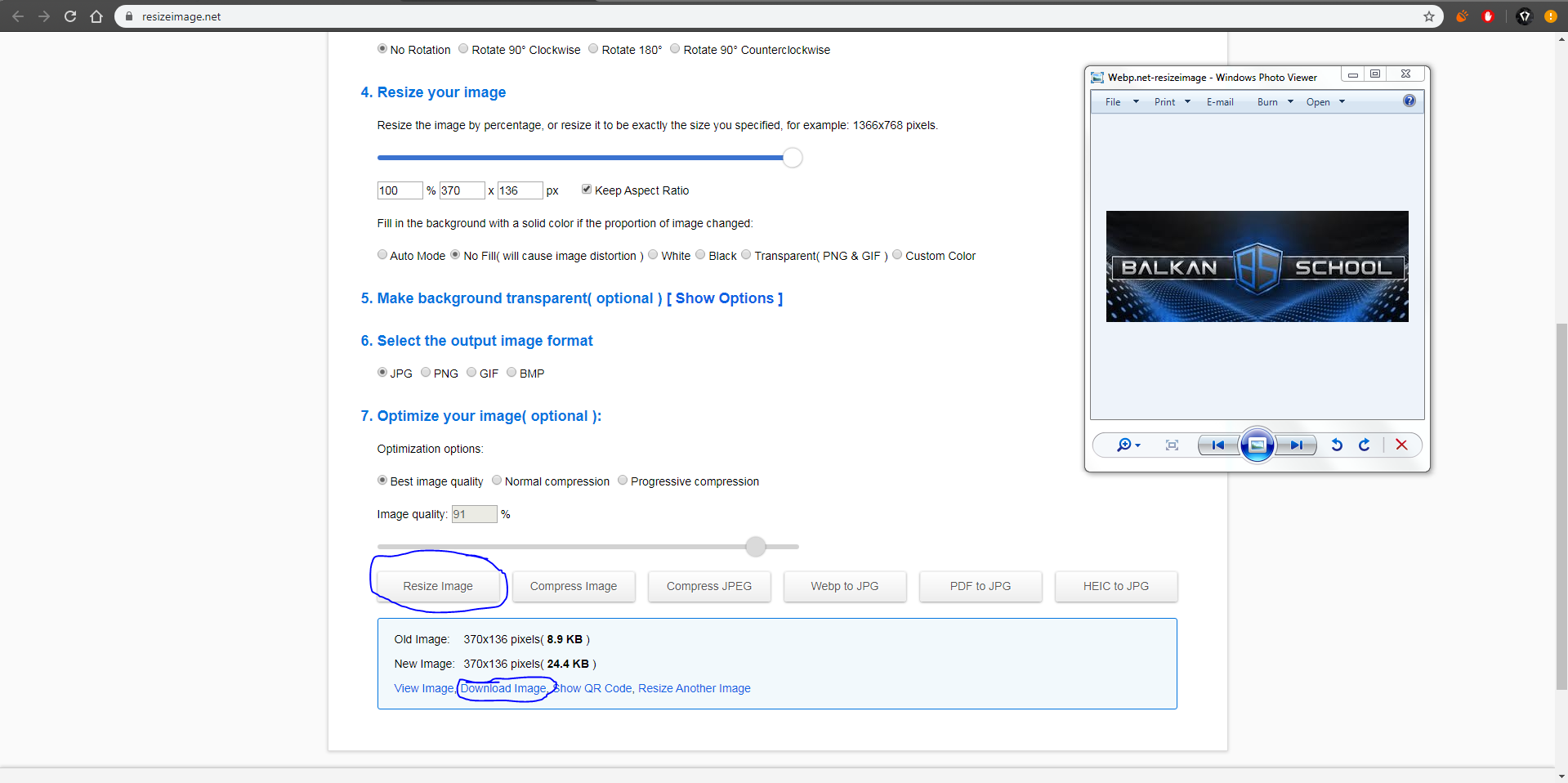Select Rotate 180° option
The width and height of the screenshot is (1568, 783).
click(x=593, y=49)
